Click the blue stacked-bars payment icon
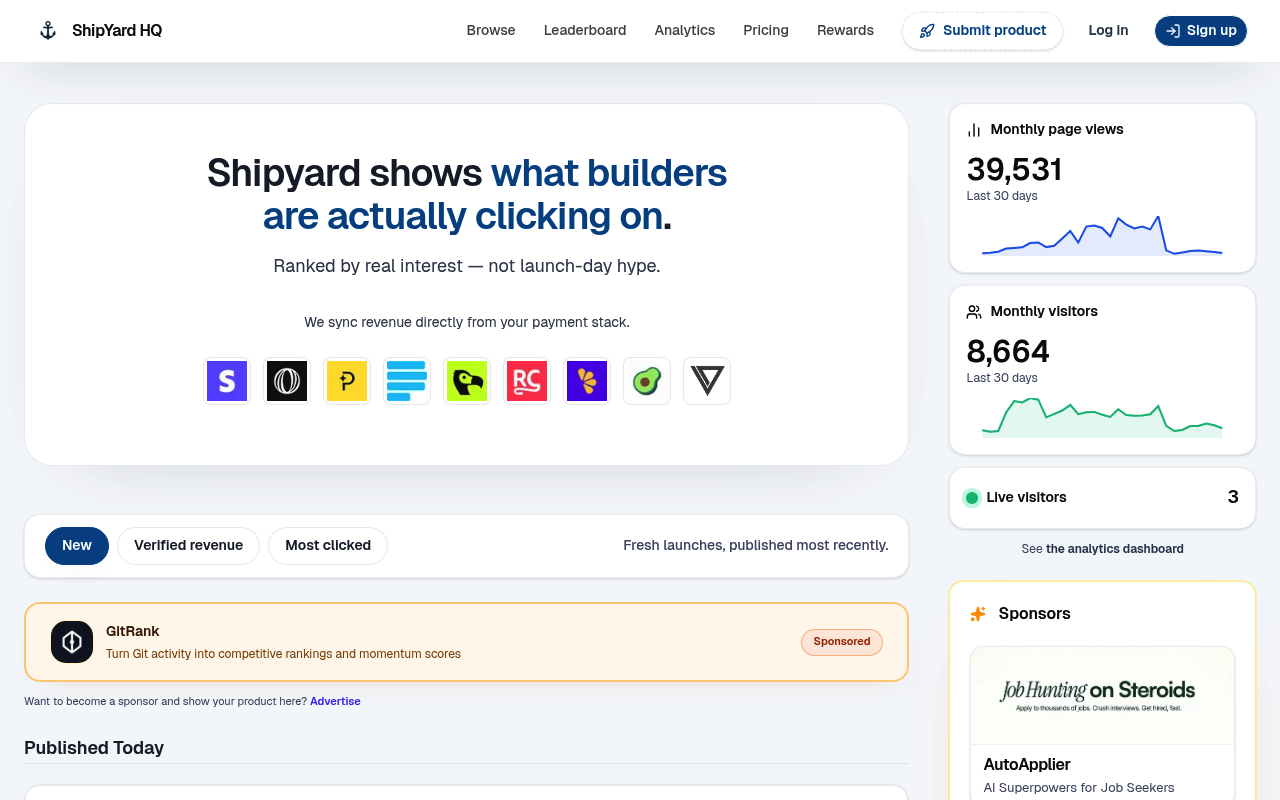Viewport: 1280px width, 800px height. pos(407,381)
